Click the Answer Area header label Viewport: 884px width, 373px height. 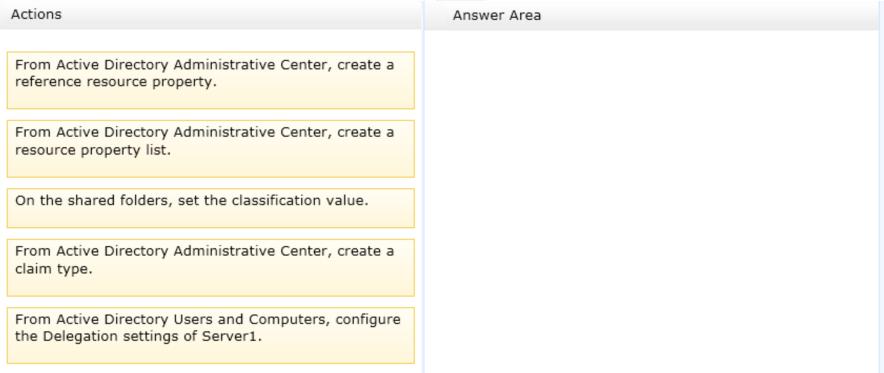(x=497, y=16)
